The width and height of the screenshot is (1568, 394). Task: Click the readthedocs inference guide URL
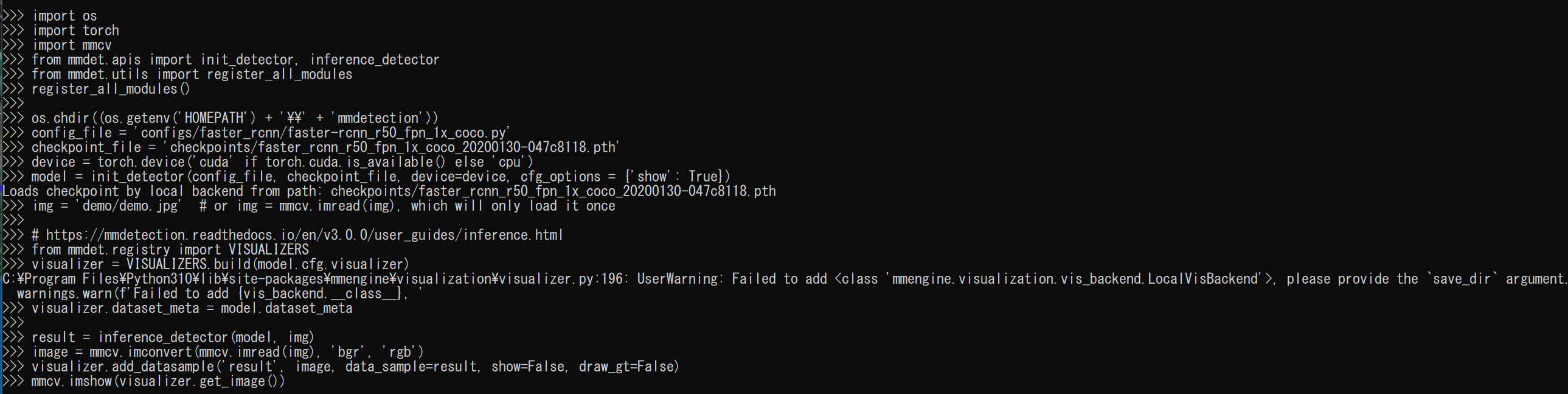(304, 236)
